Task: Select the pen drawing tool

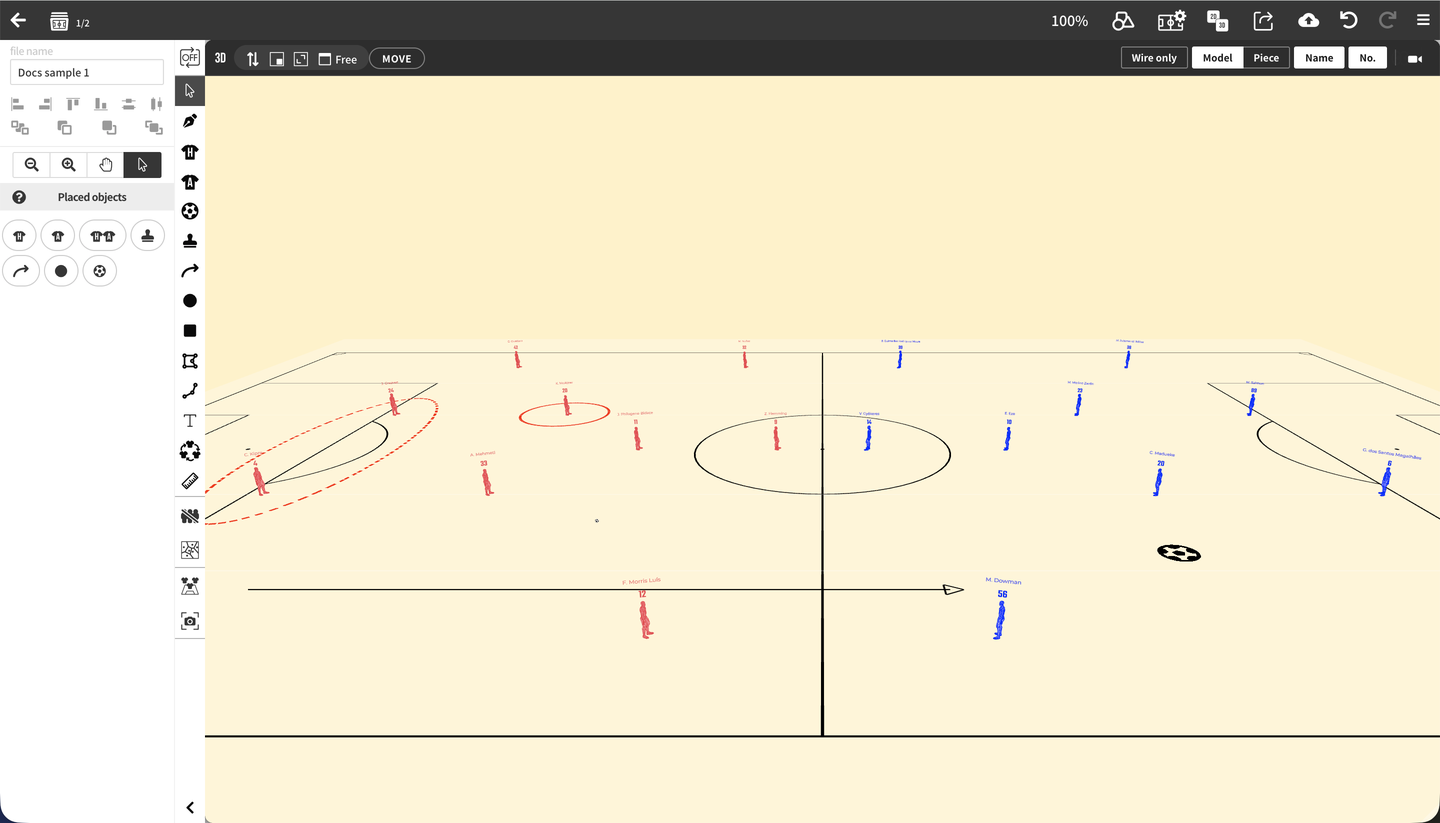Action: (190, 121)
